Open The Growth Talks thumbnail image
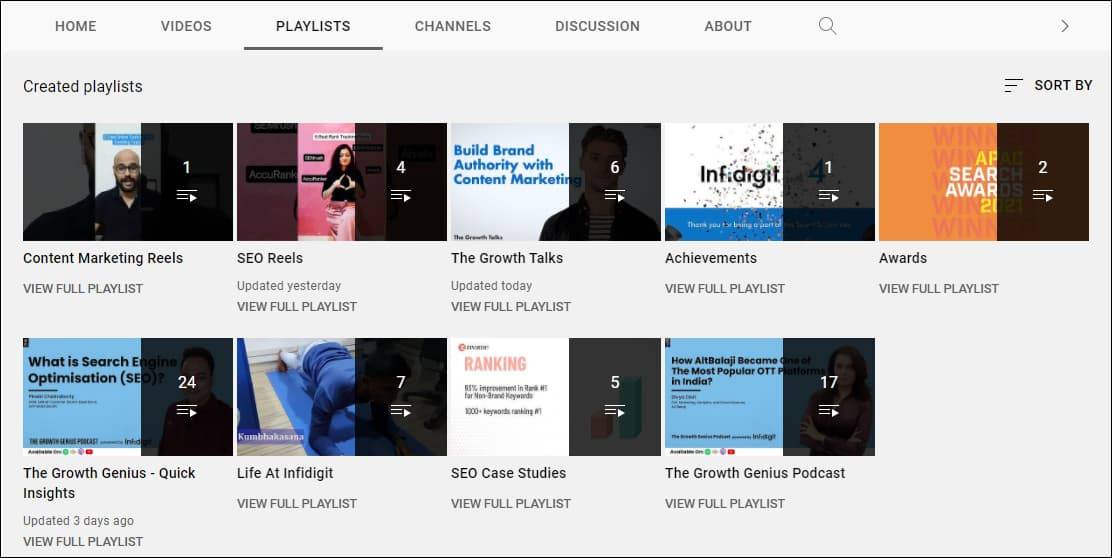 click(556, 182)
